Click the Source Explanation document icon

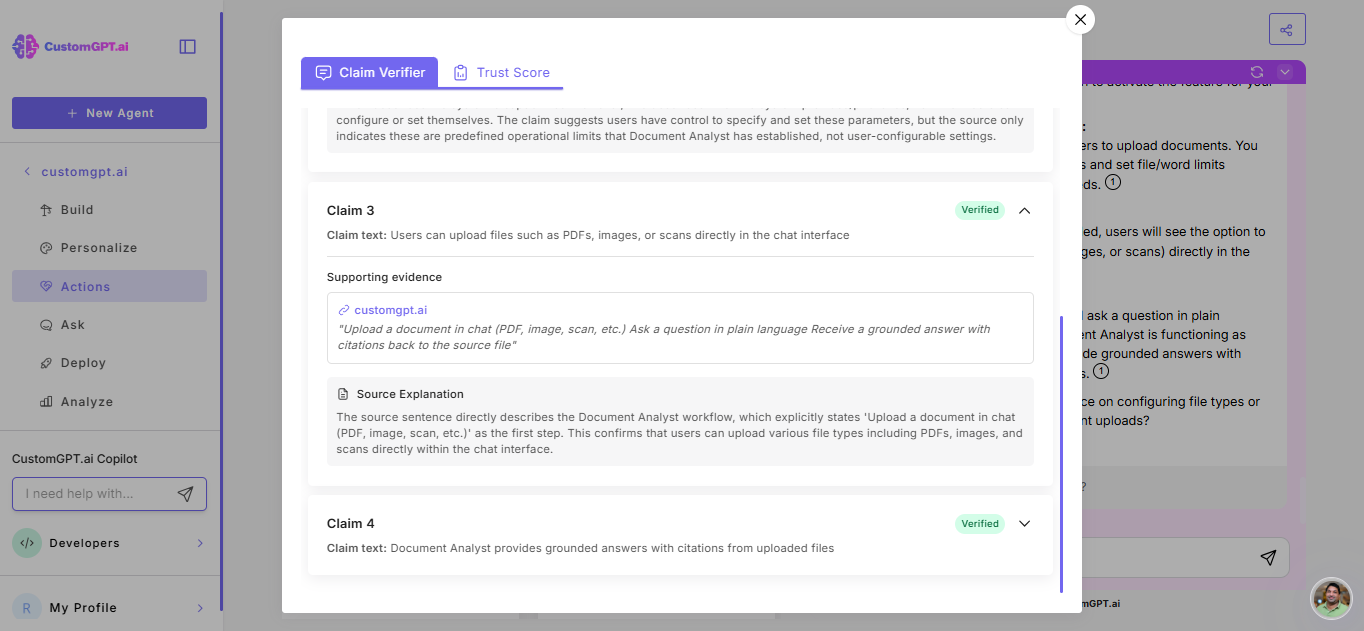click(x=343, y=394)
